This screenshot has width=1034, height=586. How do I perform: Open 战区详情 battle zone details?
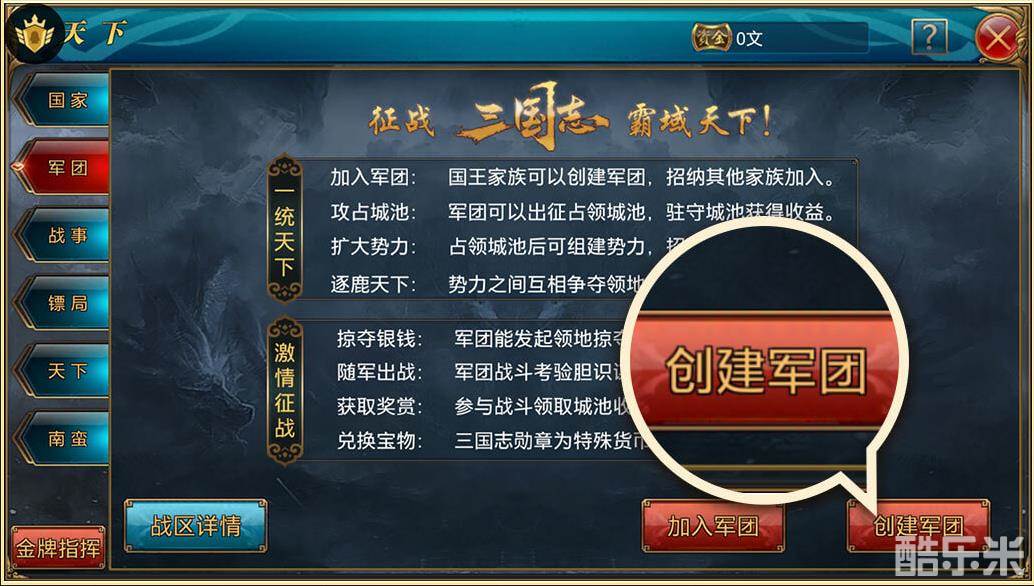[195, 526]
